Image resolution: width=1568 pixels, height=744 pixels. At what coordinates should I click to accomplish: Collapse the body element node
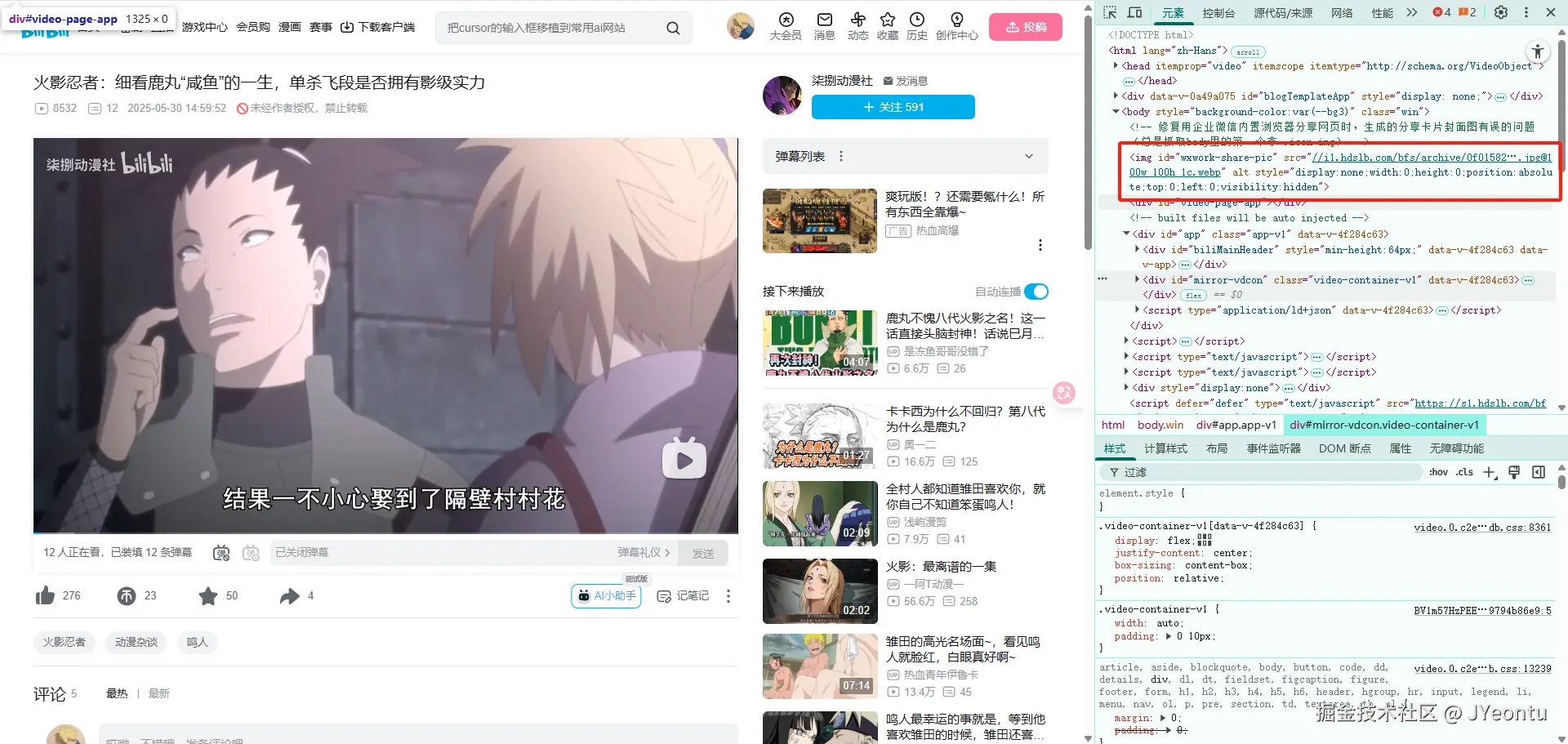tap(1116, 111)
